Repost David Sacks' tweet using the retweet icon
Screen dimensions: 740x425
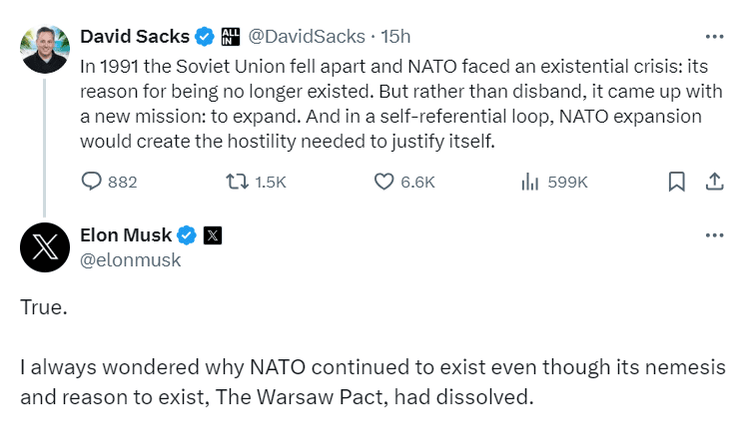tap(237, 181)
